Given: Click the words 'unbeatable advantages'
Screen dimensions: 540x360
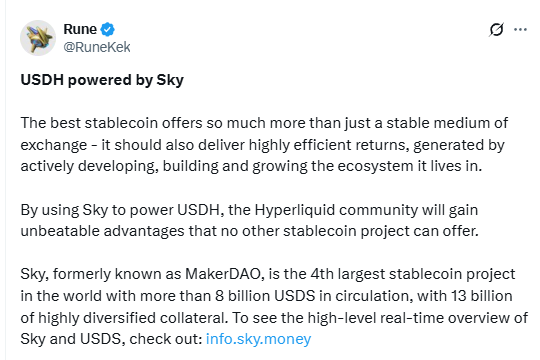Looking at the screenshot, I should pyautogui.click(x=103, y=231).
